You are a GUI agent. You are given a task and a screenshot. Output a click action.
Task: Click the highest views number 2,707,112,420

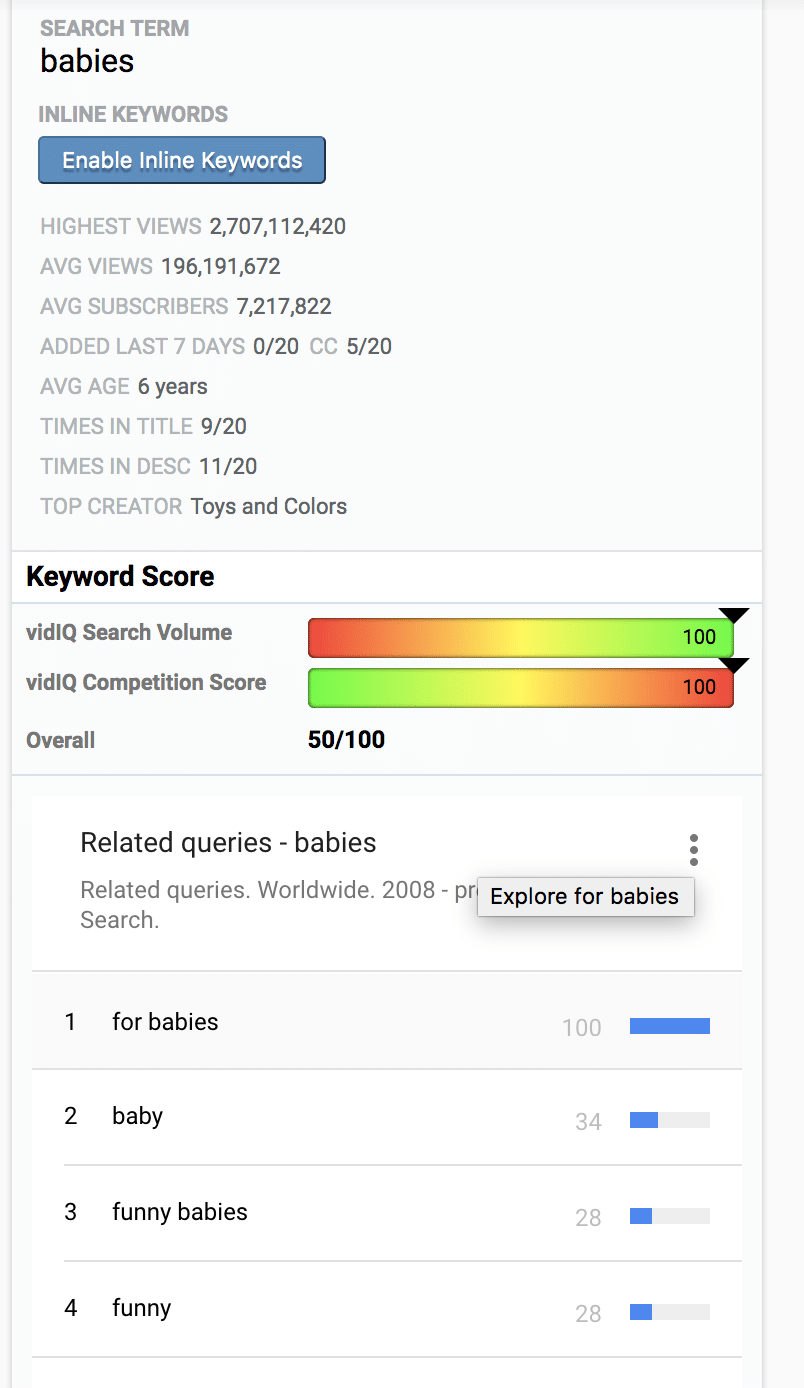(278, 226)
